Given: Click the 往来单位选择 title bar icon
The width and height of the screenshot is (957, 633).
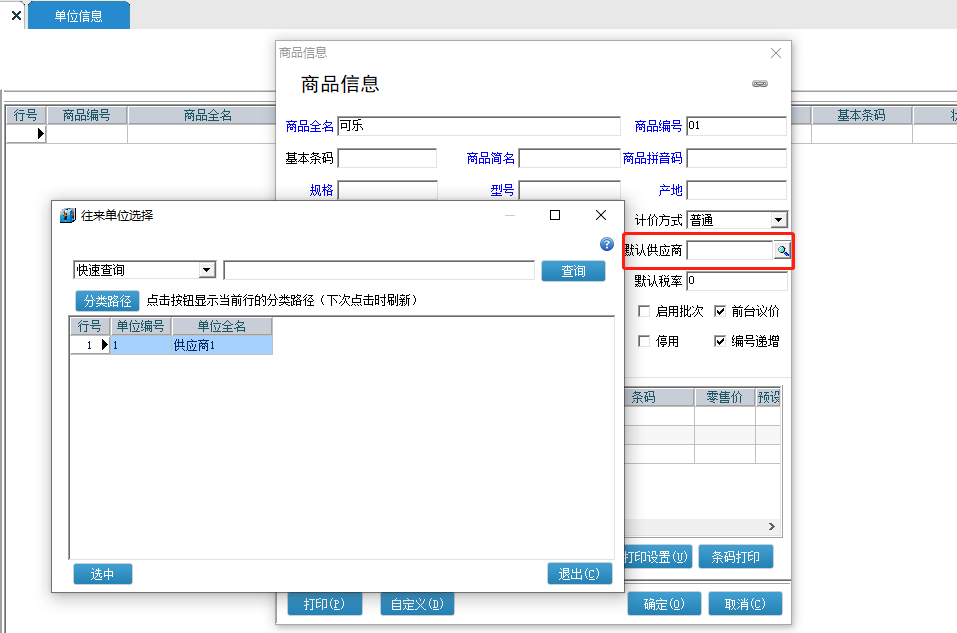Looking at the screenshot, I should [x=66, y=214].
